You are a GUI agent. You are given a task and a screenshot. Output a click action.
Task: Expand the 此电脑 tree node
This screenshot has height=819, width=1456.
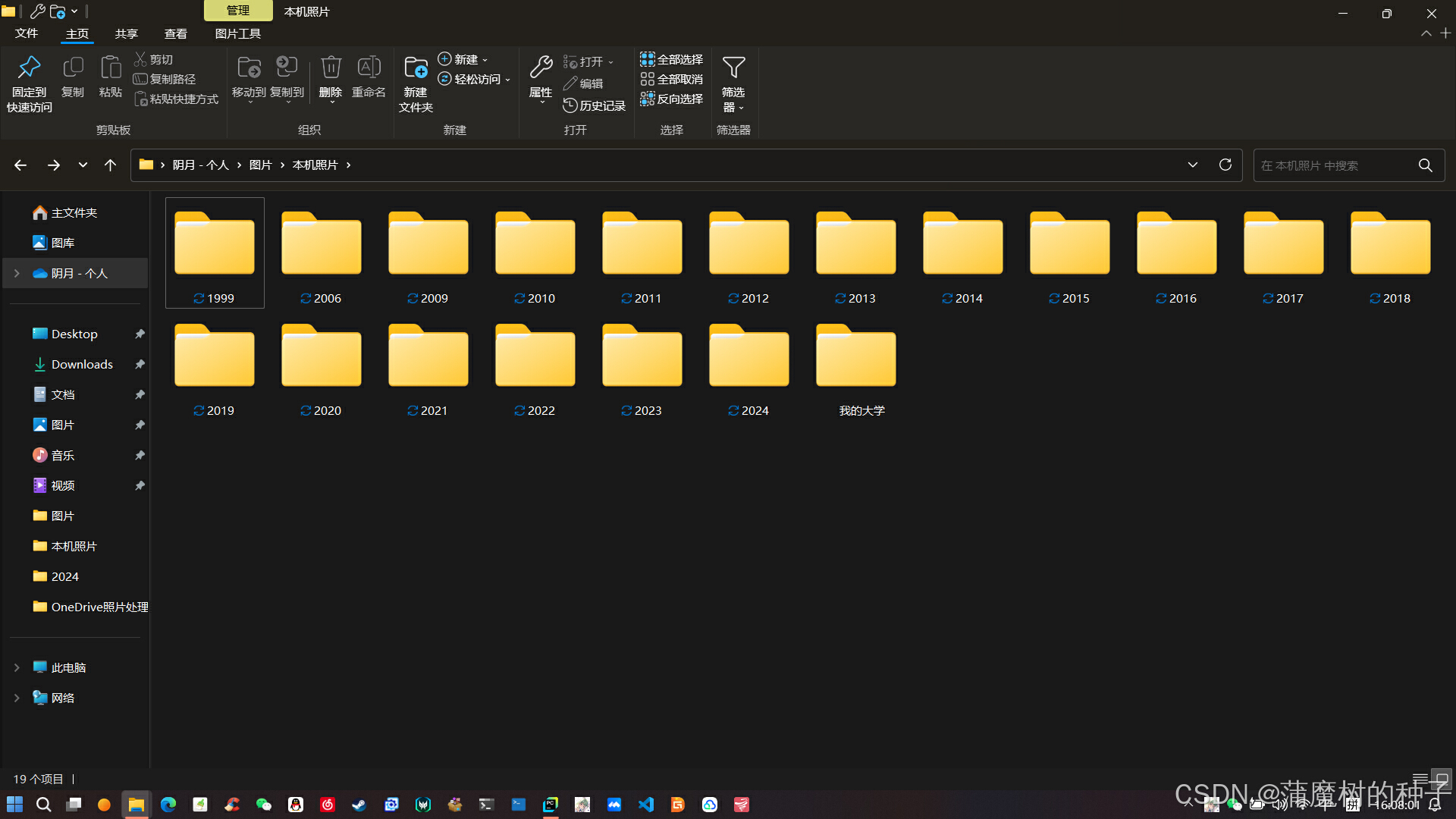pos(17,667)
